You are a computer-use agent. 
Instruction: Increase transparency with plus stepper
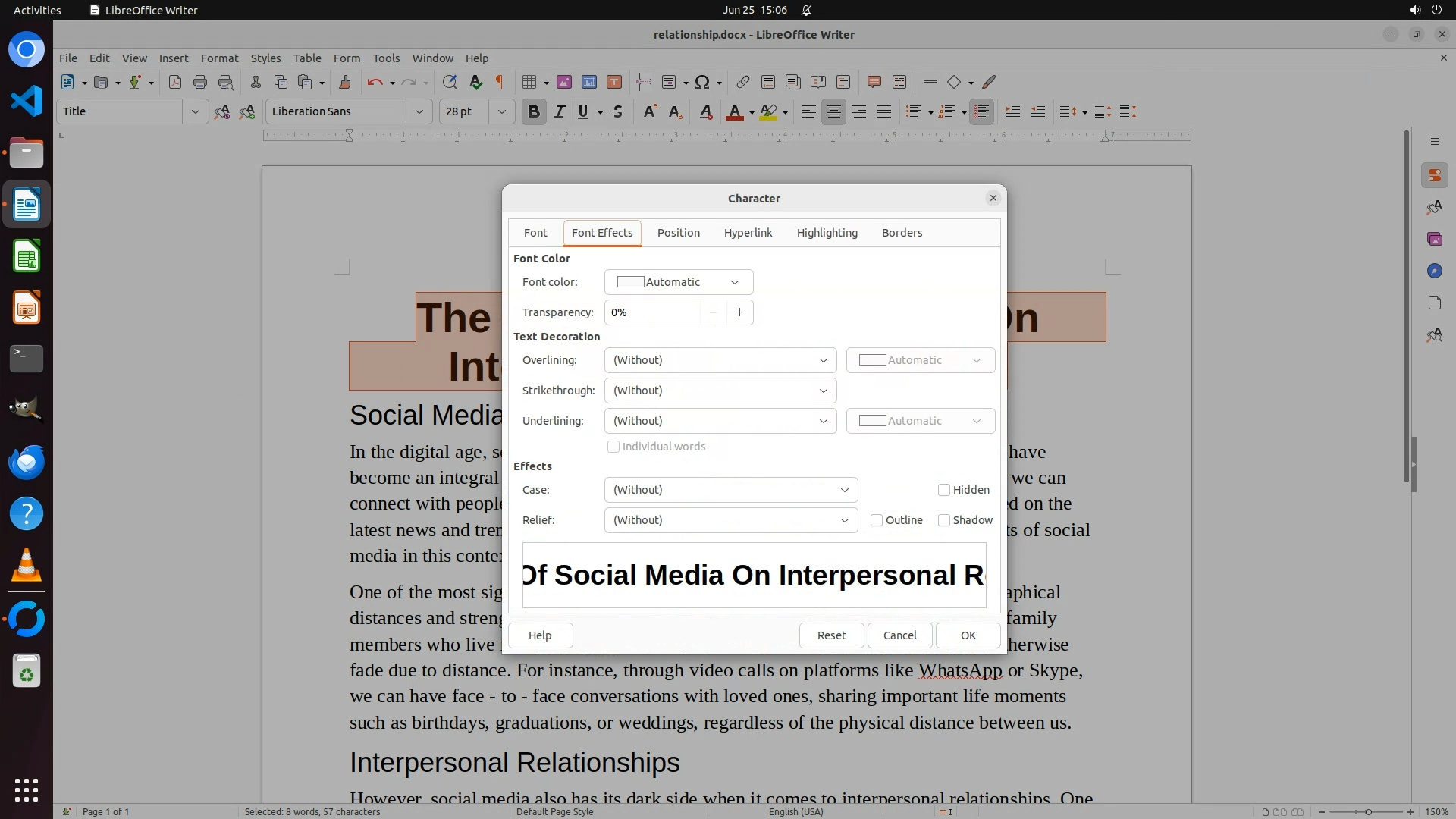tap(739, 312)
